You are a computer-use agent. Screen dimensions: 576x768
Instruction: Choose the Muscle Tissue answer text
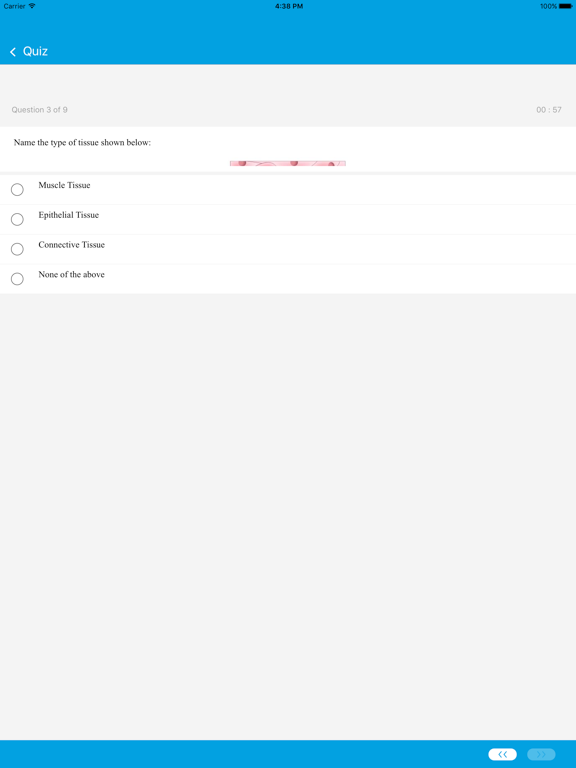pos(64,185)
